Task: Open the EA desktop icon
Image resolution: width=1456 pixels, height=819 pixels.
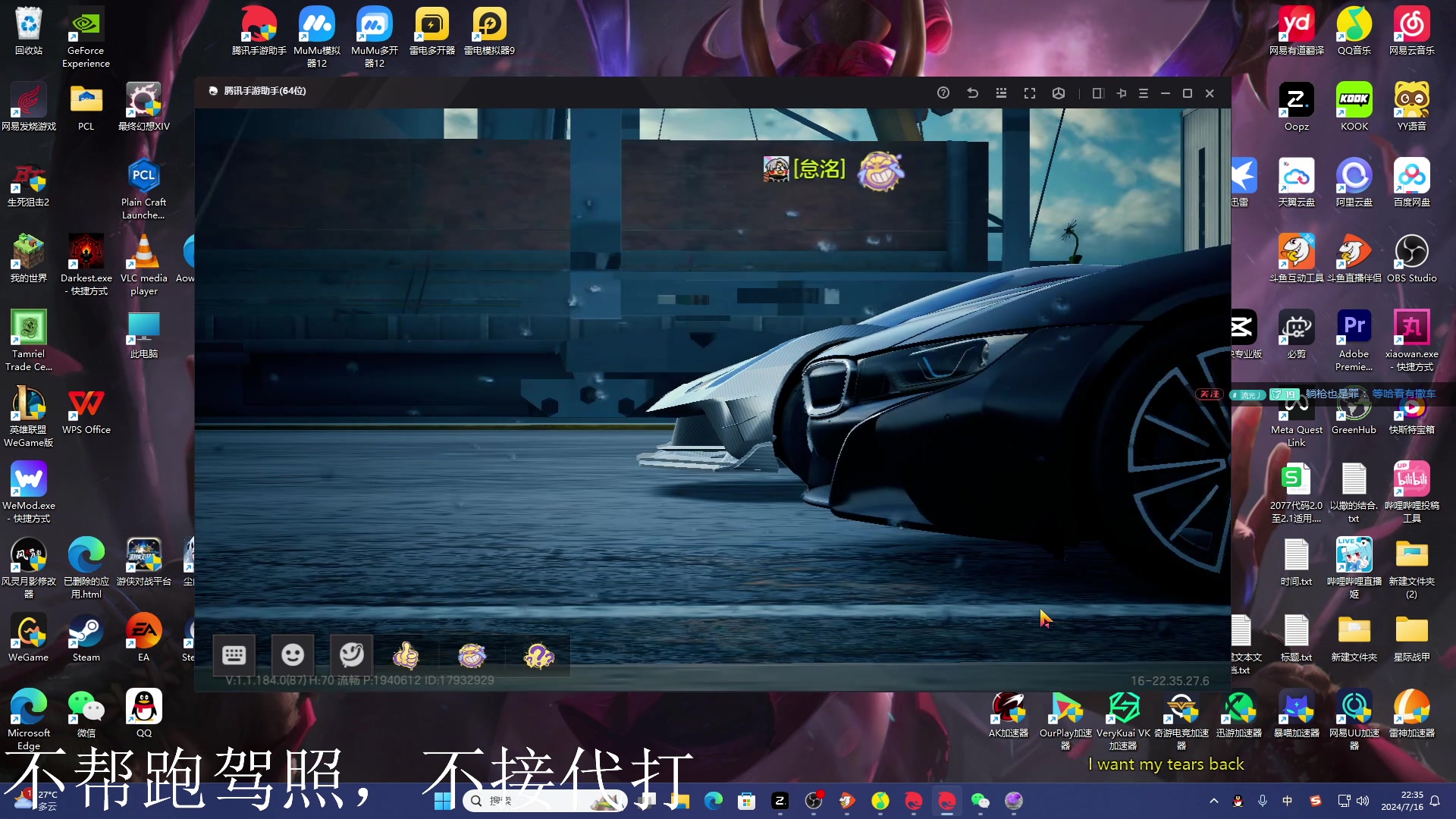Action: [143, 638]
